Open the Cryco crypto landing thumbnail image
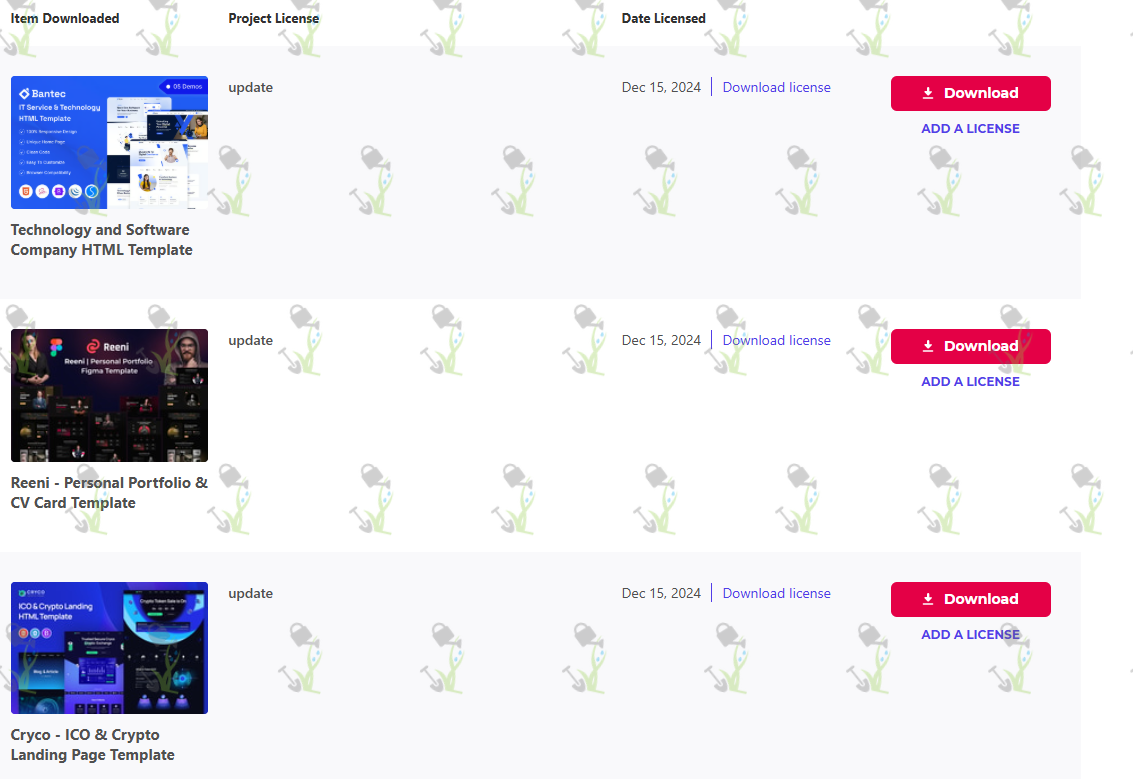This screenshot has height=779, width=1133. (x=109, y=648)
